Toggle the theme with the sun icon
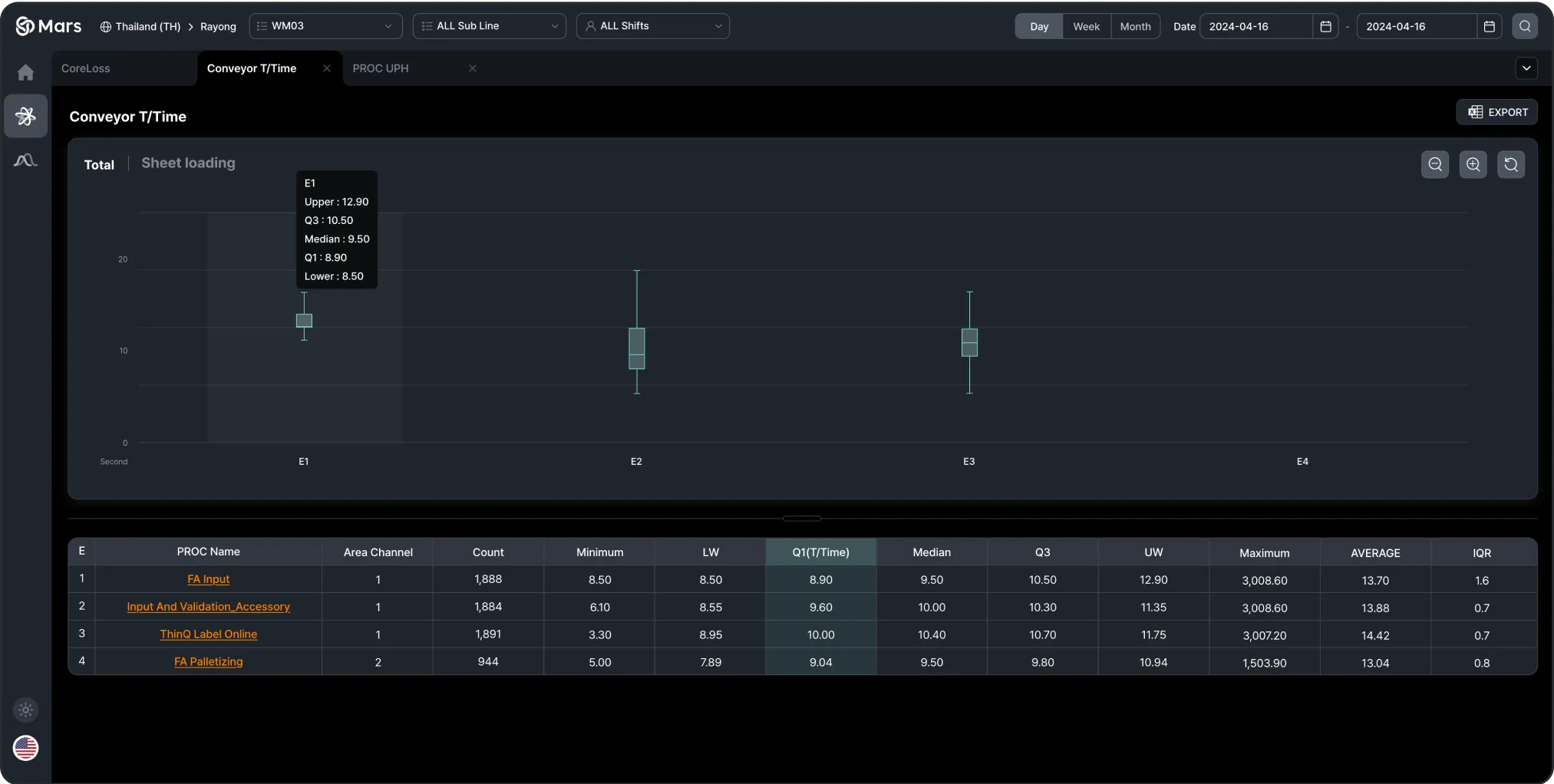This screenshot has height=784, width=1554. [x=25, y=710]
